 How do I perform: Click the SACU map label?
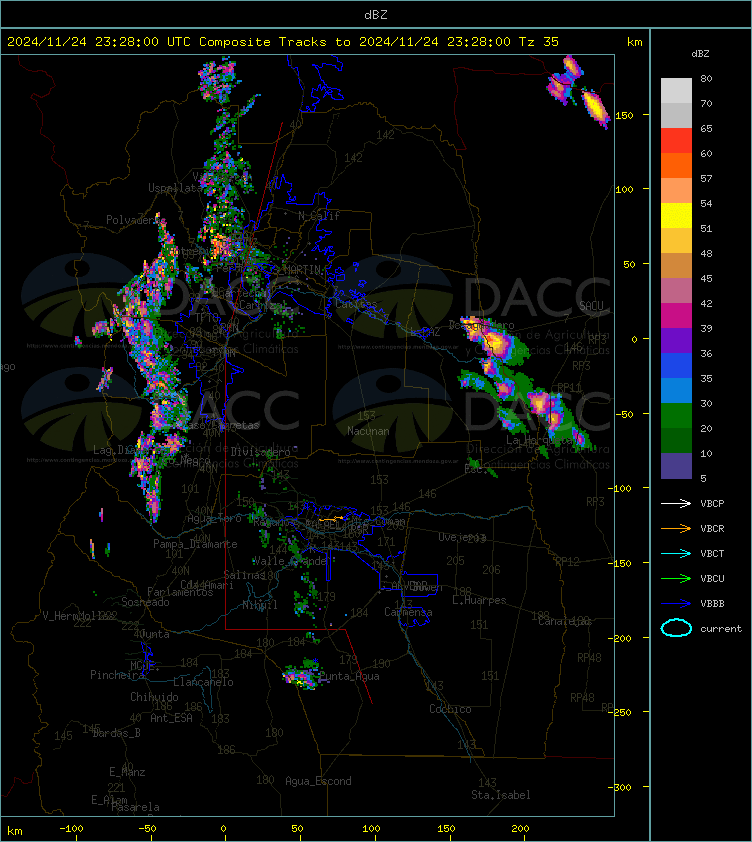[591, 306]
